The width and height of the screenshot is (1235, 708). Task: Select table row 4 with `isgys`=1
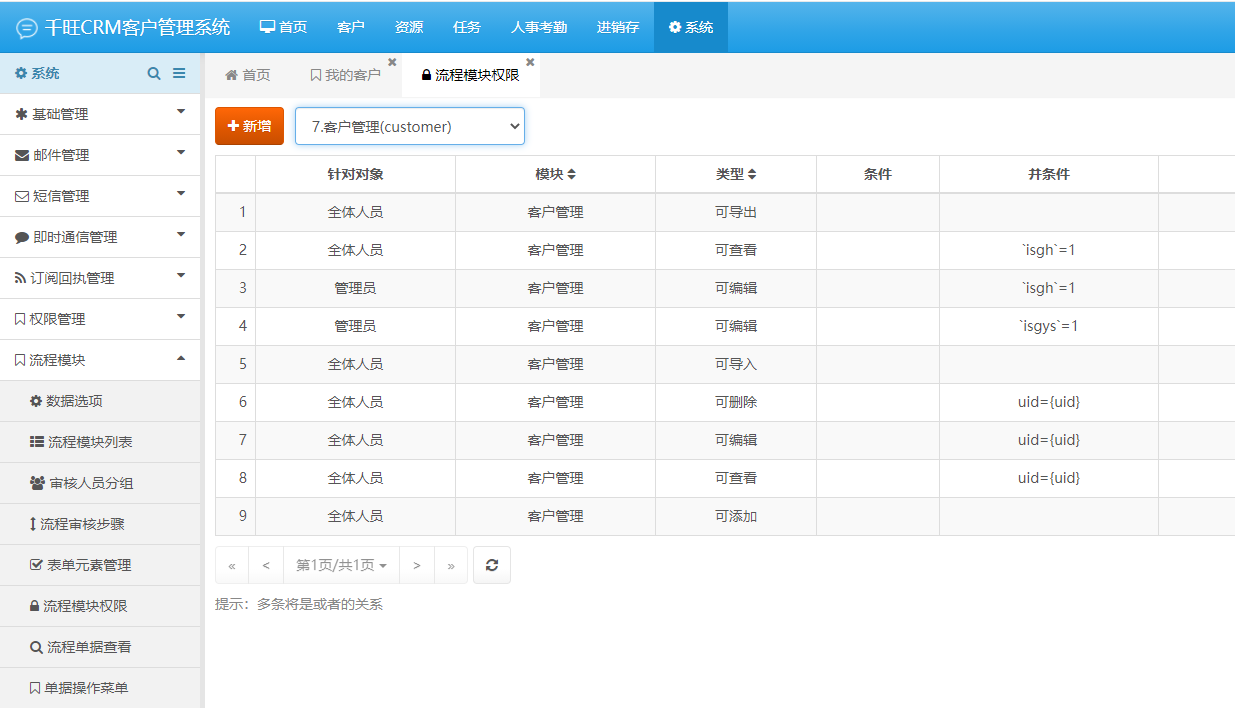tap(725, 326)
